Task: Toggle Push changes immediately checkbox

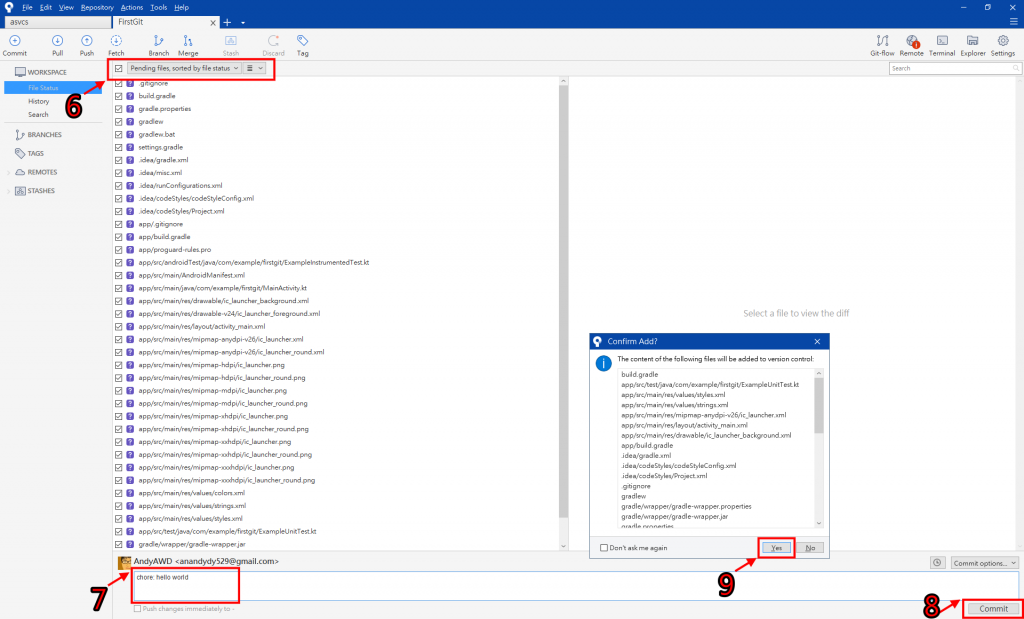Action: (137, 609)
